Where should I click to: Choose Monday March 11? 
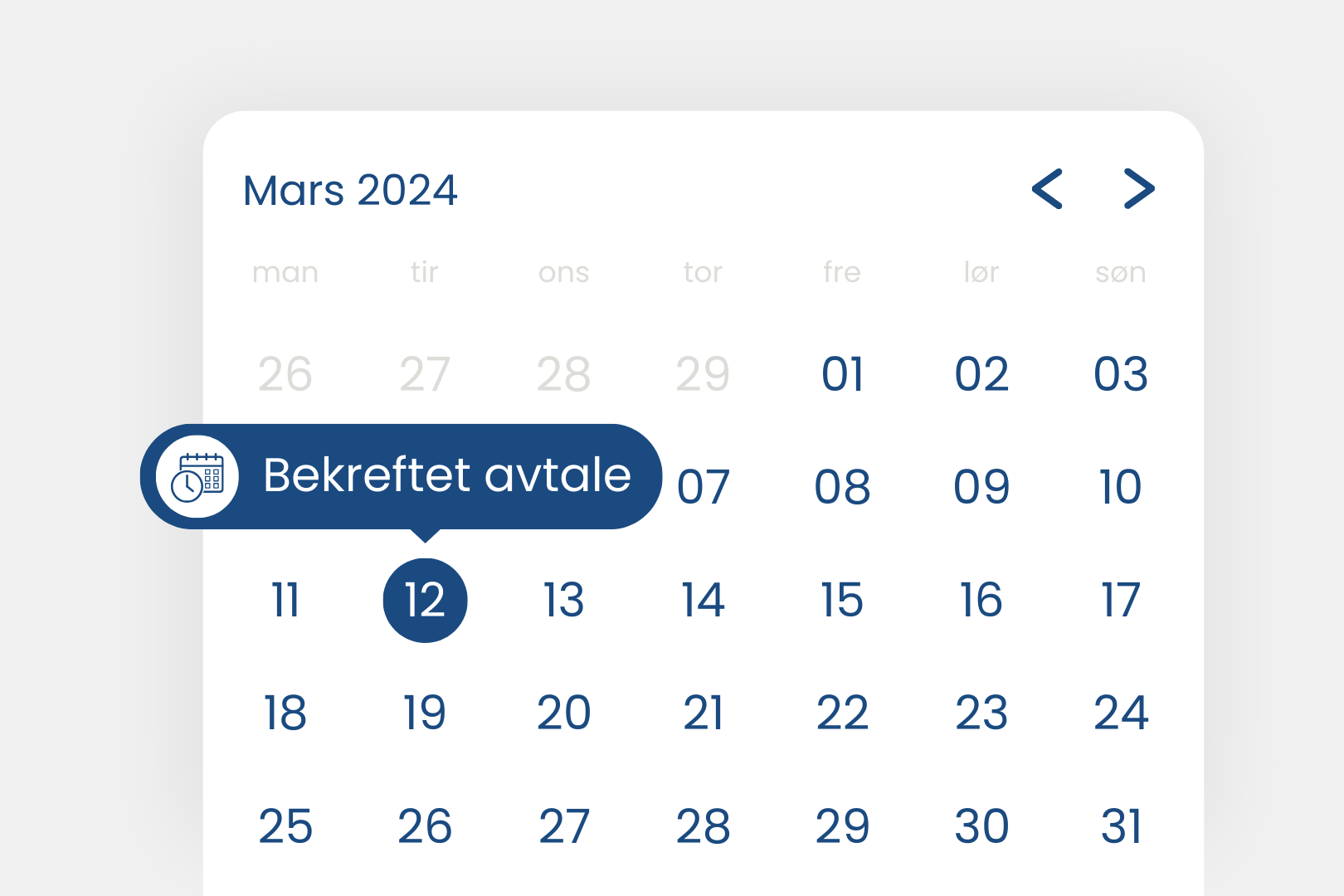[x=285, y=600]
